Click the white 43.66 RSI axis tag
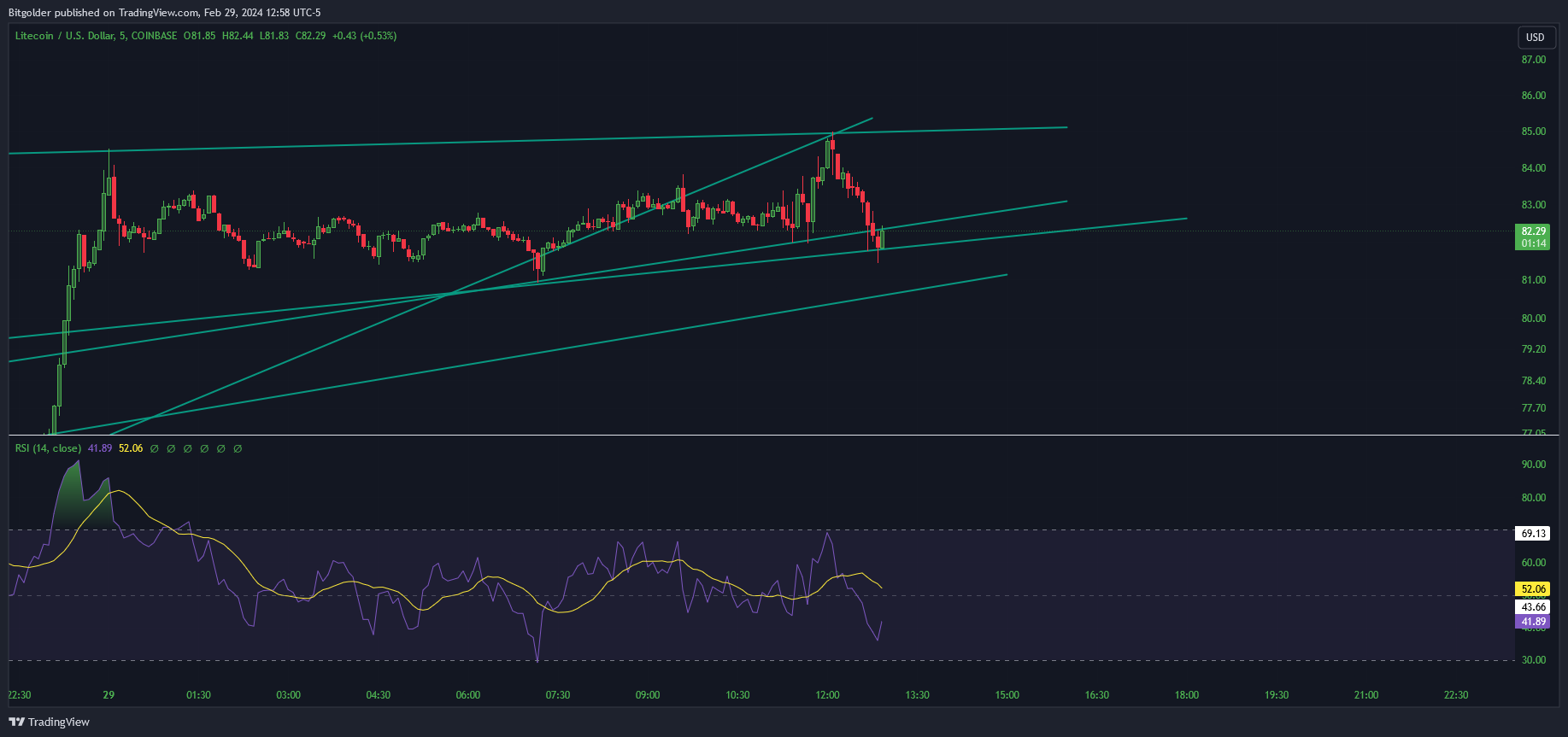The height and width of the screenshot is (737, 1568). click(1533, 607)
